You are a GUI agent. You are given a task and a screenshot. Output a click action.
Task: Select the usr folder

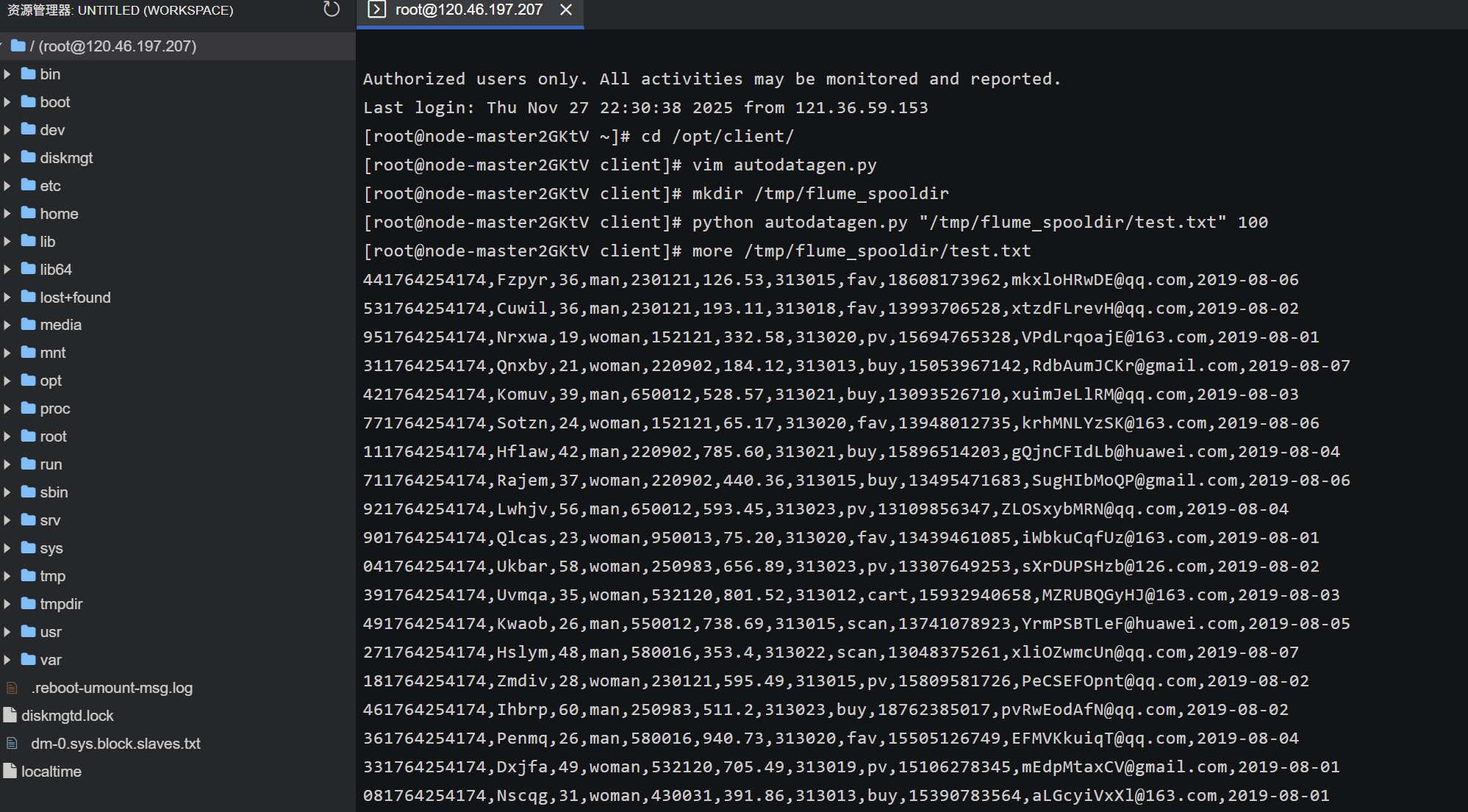[x=50, y=632]
